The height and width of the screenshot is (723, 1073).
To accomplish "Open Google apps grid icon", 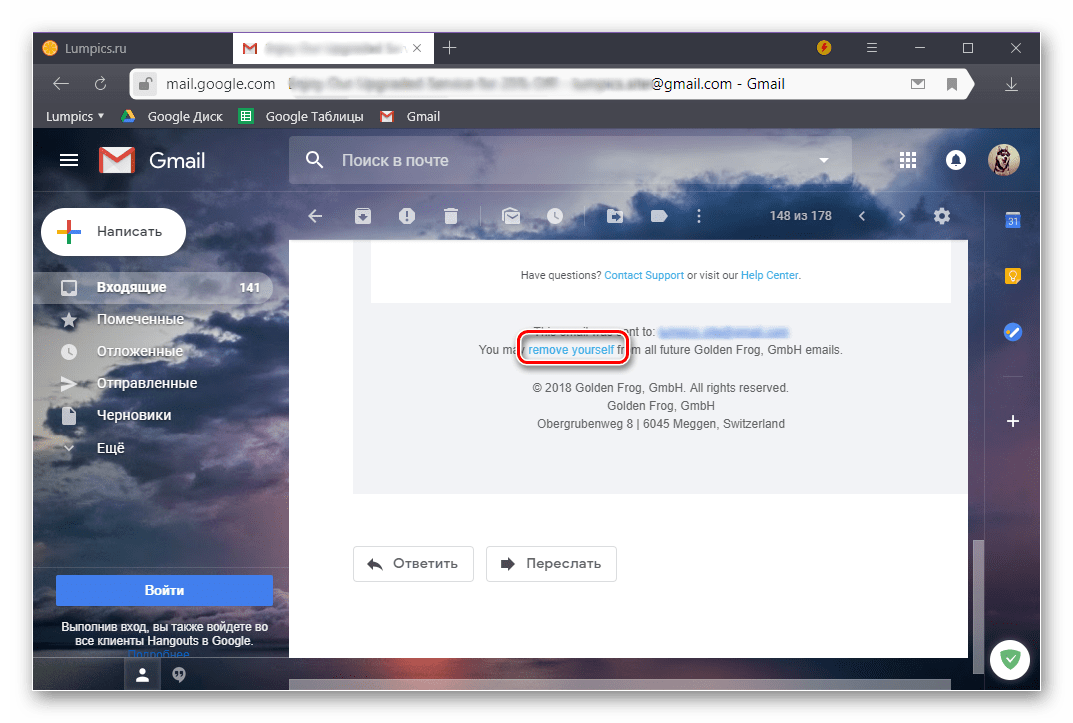I will pyautogui.click(x=908, y=160).
